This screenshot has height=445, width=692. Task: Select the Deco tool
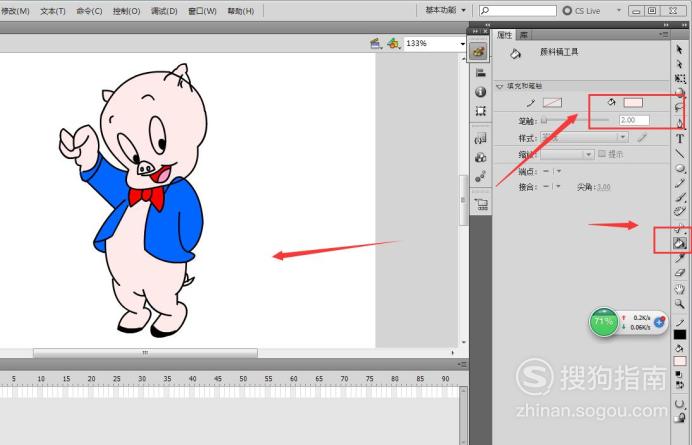[680, 211]
